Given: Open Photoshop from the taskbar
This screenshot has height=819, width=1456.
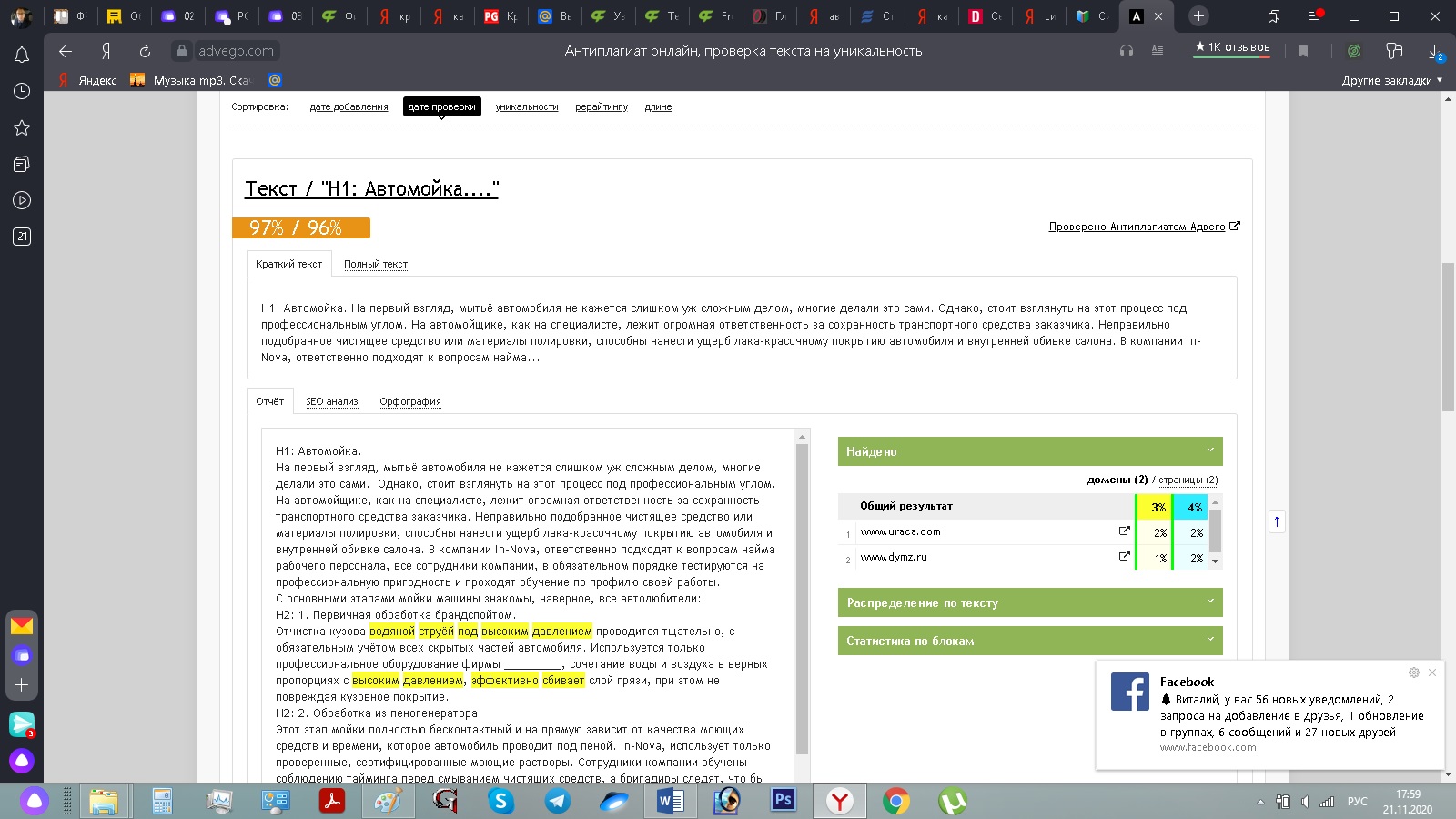Looking at the screenshot, I should [x=783, y=801].
